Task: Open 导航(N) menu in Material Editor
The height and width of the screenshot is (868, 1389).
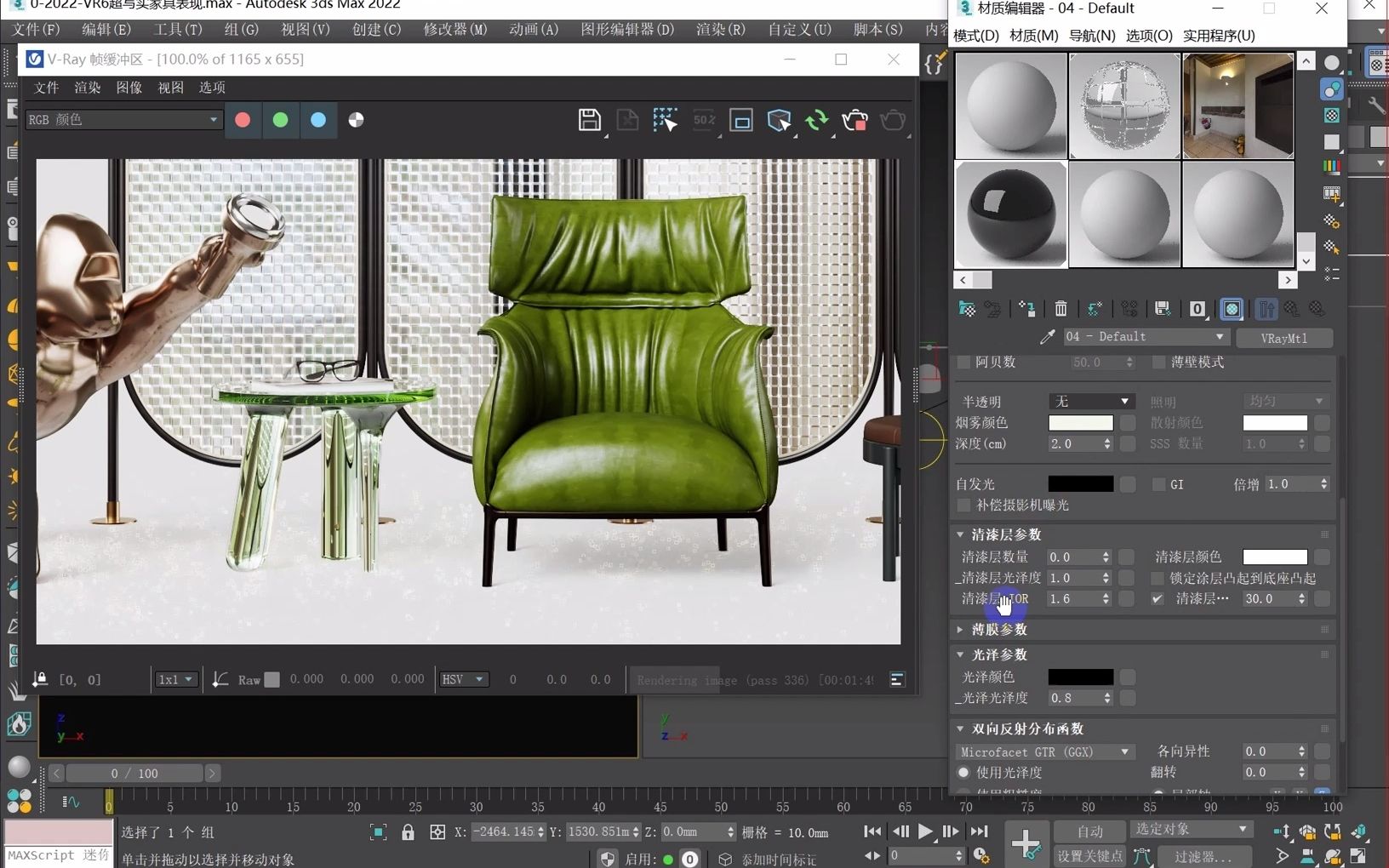Action: 1092,36
